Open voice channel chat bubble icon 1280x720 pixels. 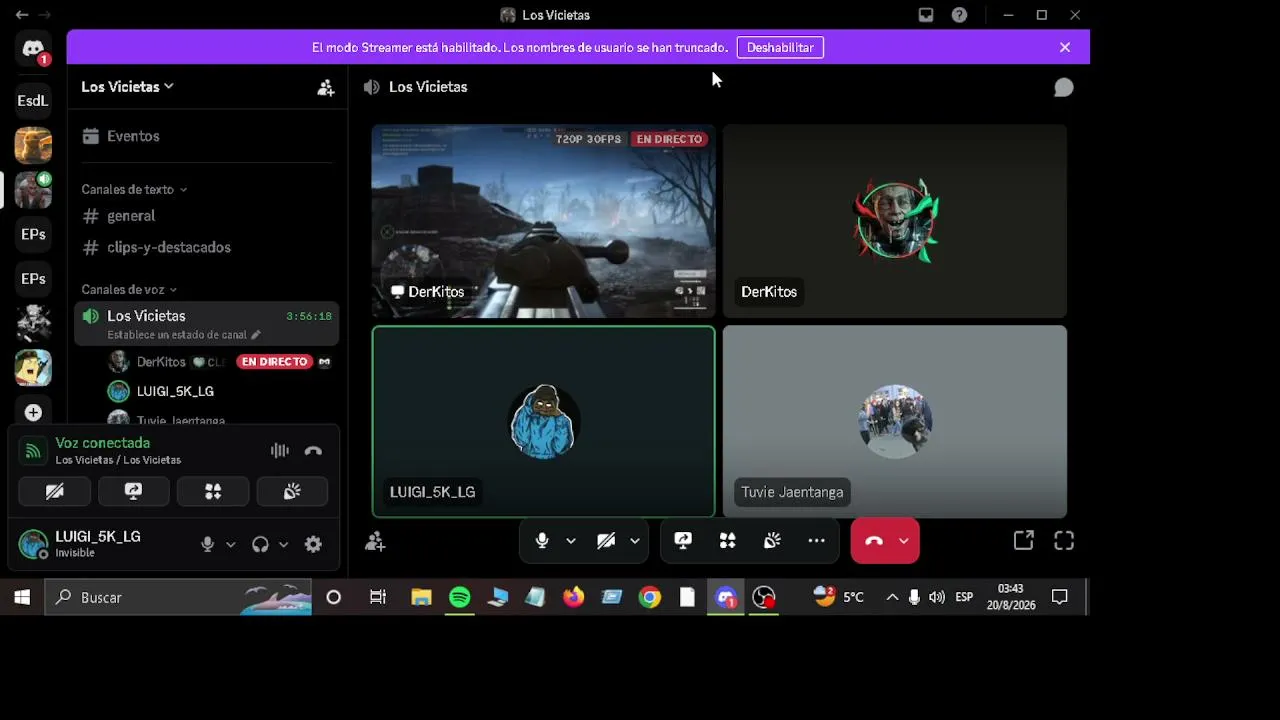click(x=1064, y=88)
